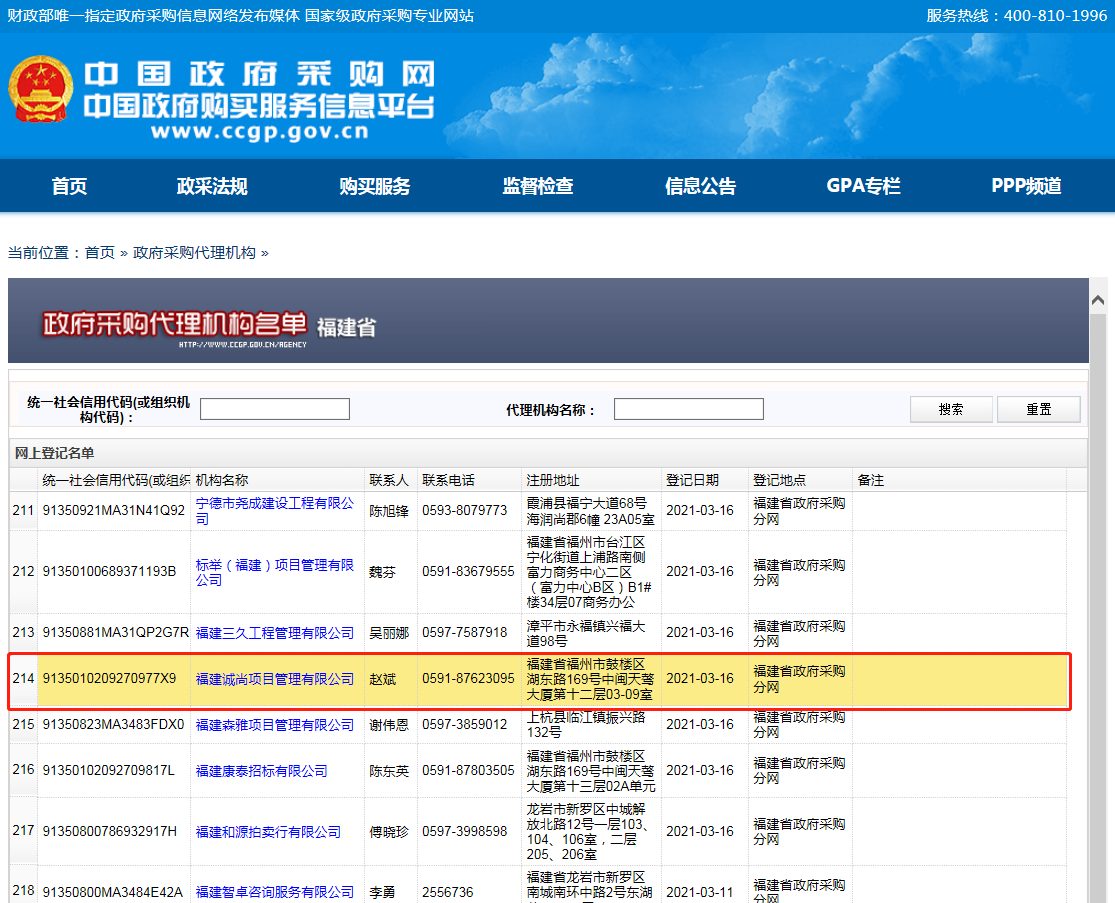The image size is (1115, 903).
Task: Click the date 2021-03-11 in row 218
Action: pos(700,892)
